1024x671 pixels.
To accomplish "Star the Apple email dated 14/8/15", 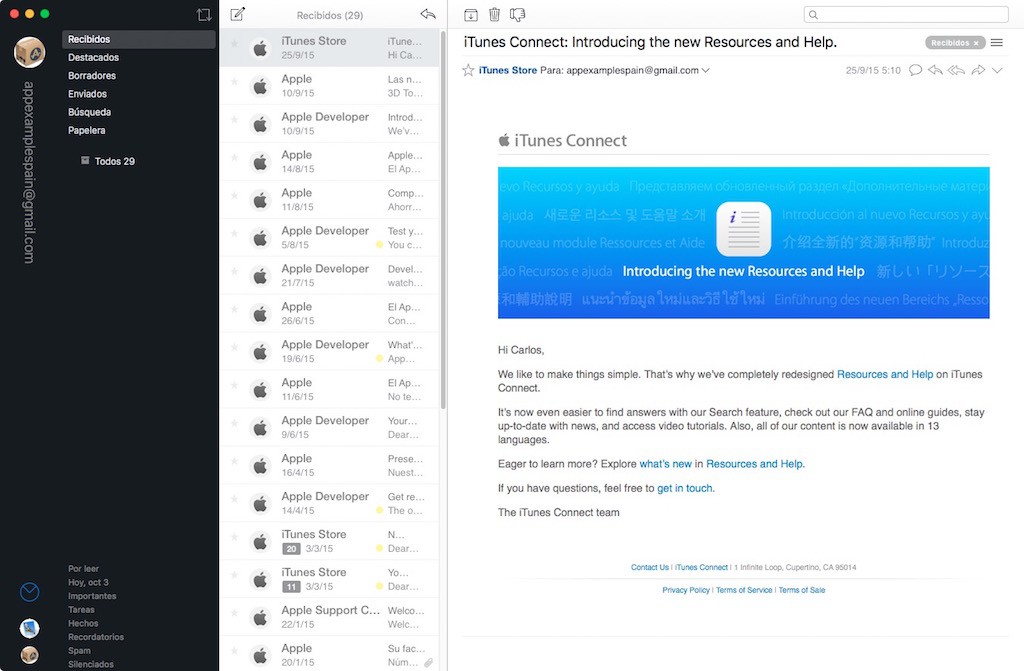I will click(234, 158).
